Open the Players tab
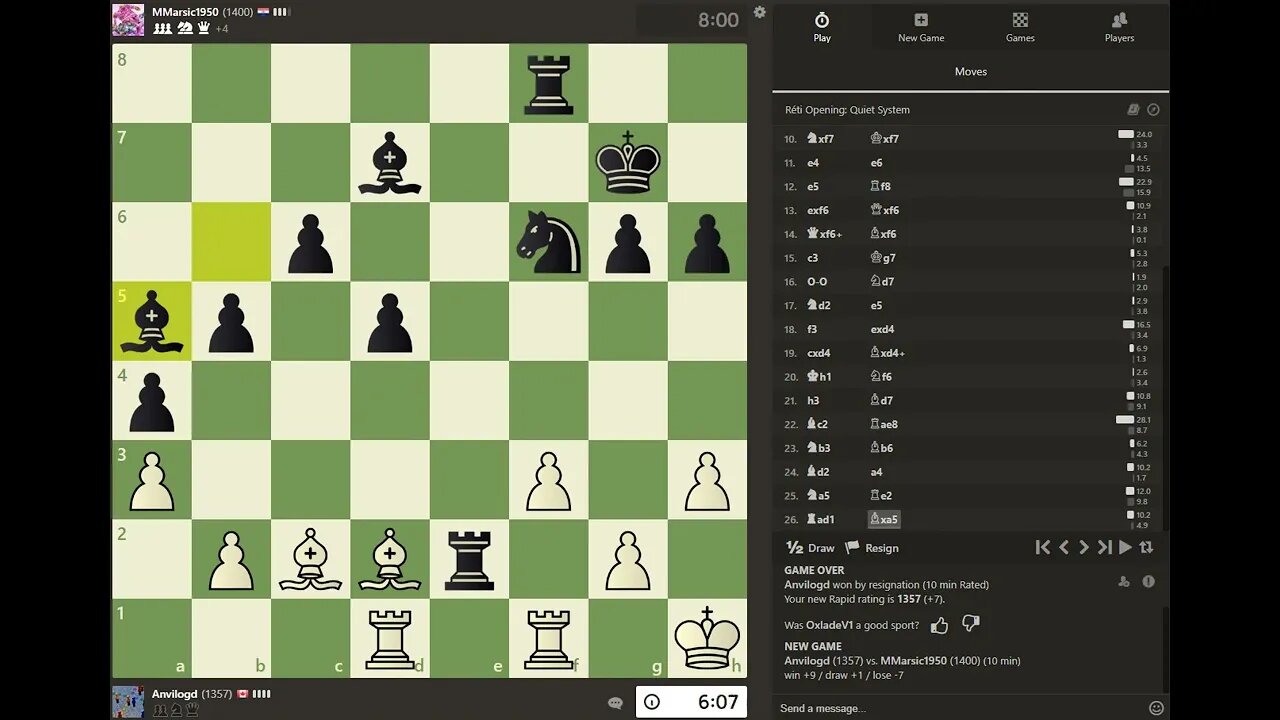 click(1119, 27)
